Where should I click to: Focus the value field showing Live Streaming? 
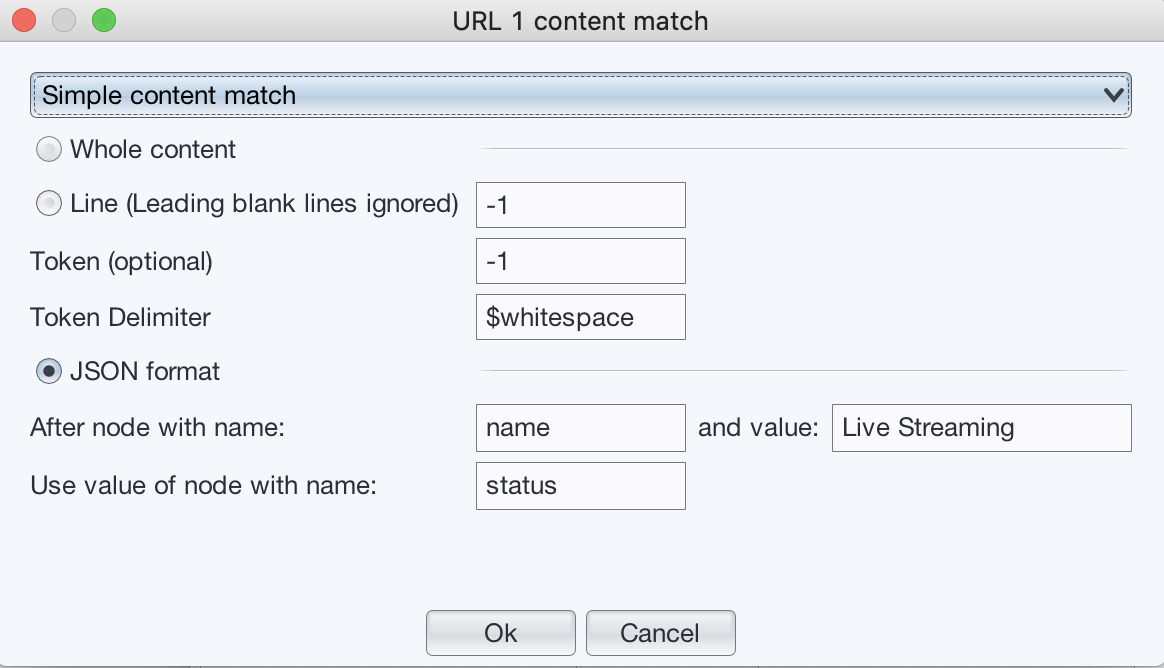[x=981, y=428]
